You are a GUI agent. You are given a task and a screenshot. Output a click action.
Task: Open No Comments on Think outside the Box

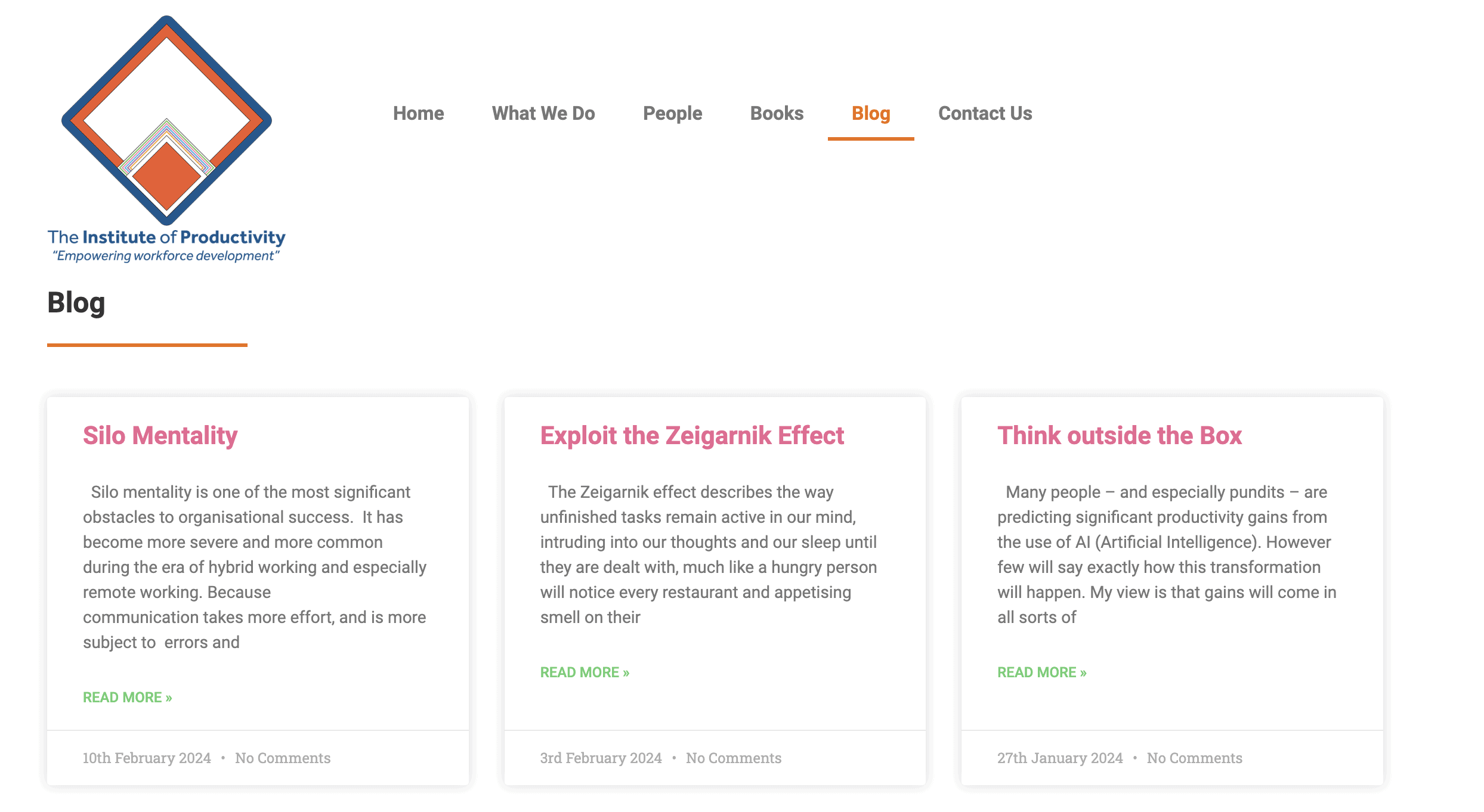(1195, 758)
